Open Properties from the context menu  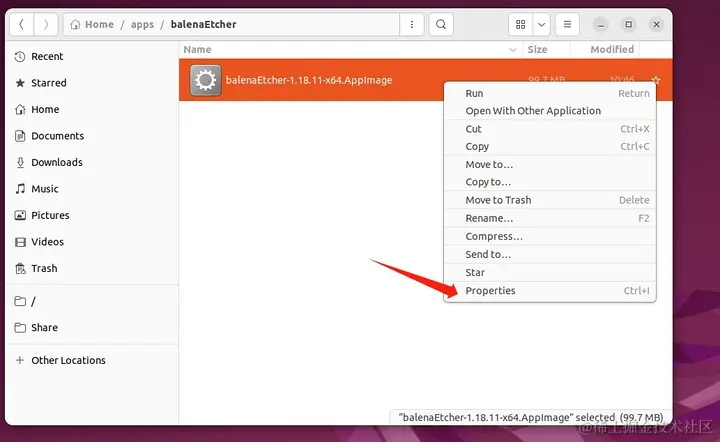click(x=550, y=291)
